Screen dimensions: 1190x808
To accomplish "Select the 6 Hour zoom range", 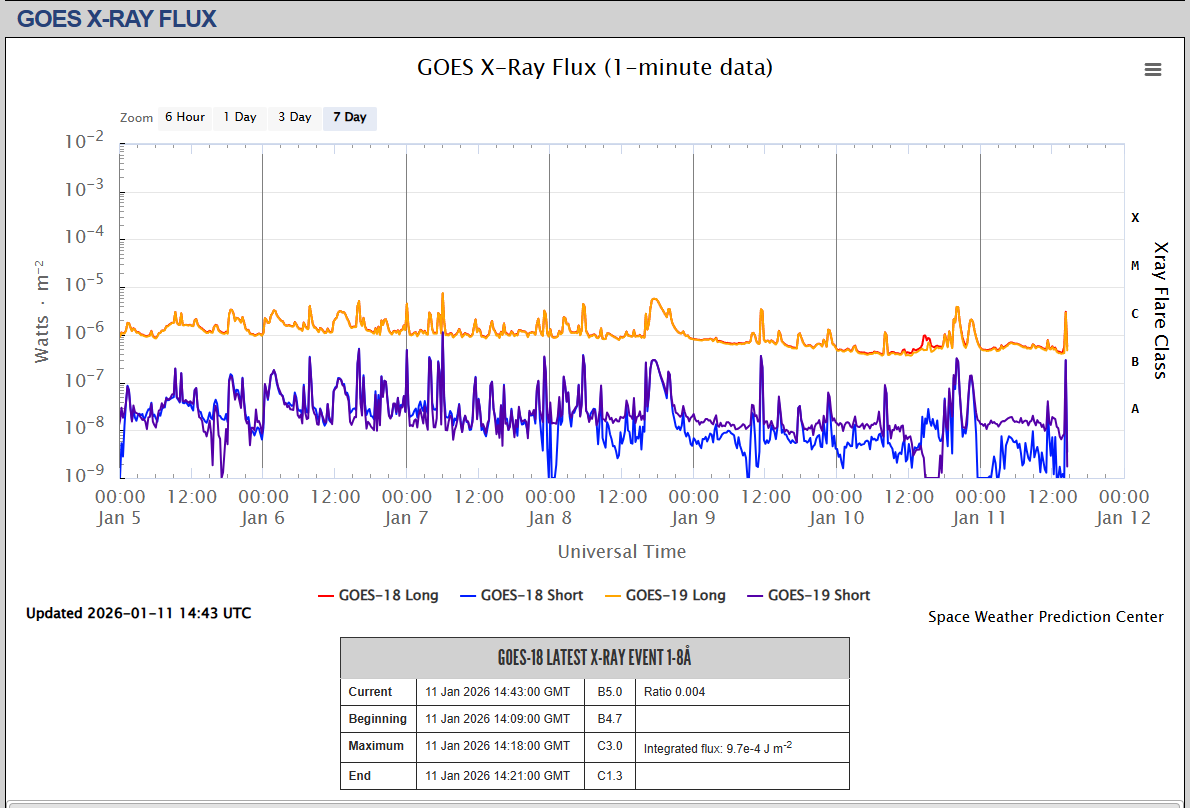I will (185, 117).
